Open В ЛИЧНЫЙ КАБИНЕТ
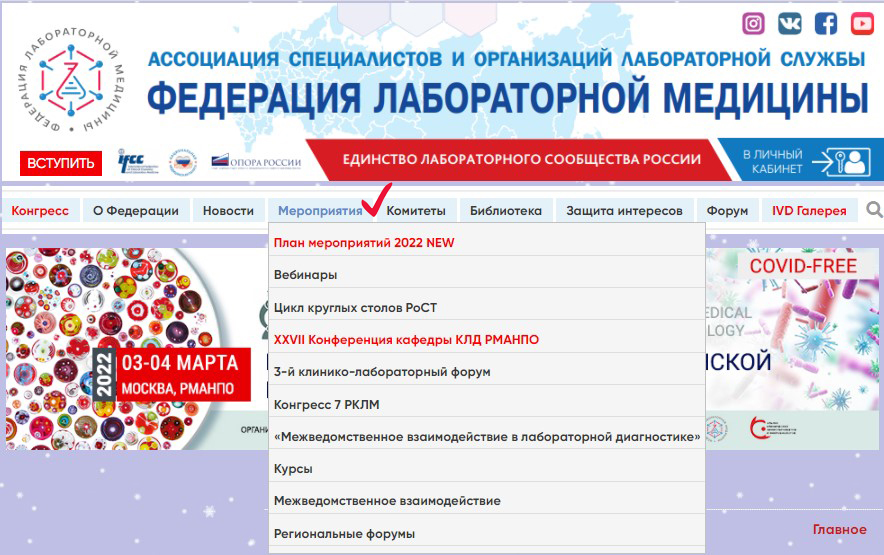The width and height of the screenshot is (884, 555). pos(773,161)
